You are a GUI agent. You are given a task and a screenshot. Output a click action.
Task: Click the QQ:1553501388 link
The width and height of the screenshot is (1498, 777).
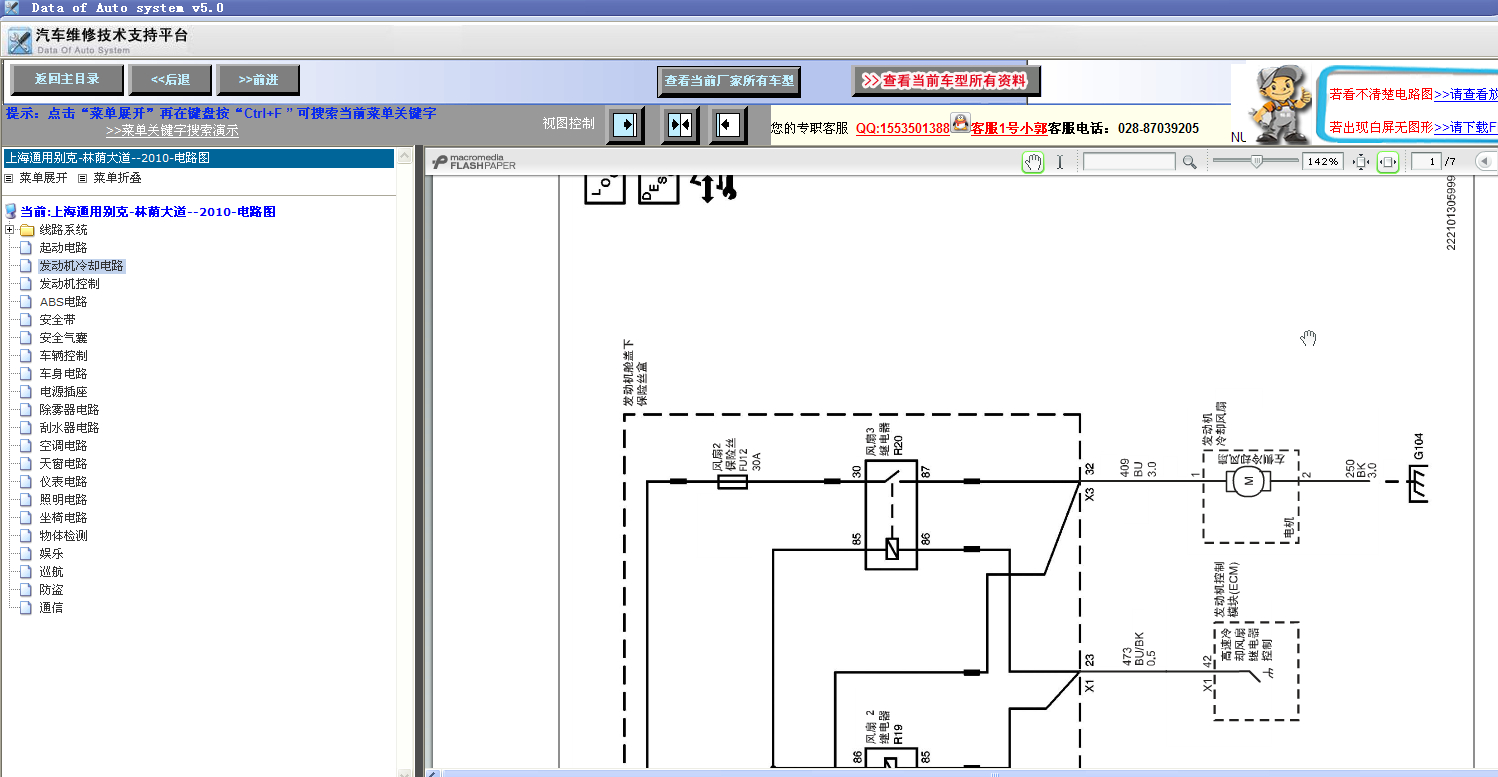903,128
